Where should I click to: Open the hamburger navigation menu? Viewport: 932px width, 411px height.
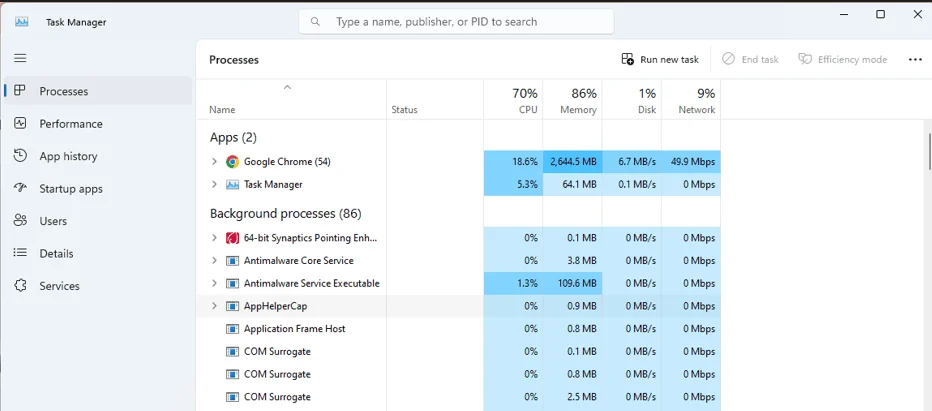[20, 58]
